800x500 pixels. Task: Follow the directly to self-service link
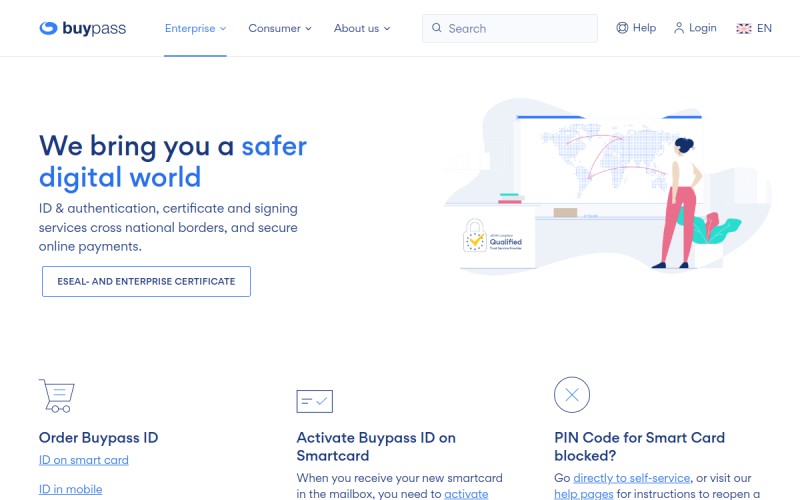(632, 478)
